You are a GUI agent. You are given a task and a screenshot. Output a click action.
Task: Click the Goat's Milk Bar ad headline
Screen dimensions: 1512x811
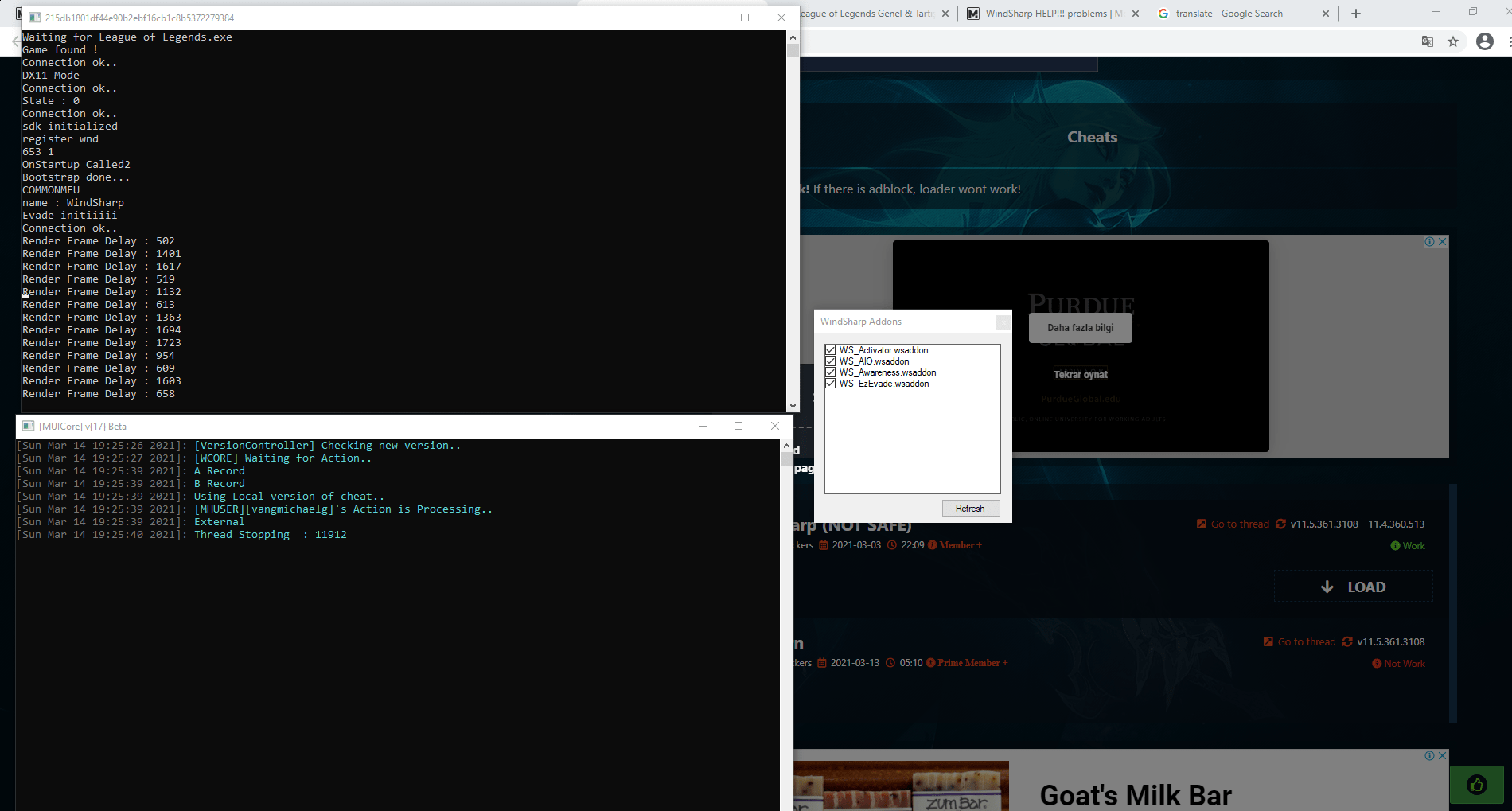1136,795
